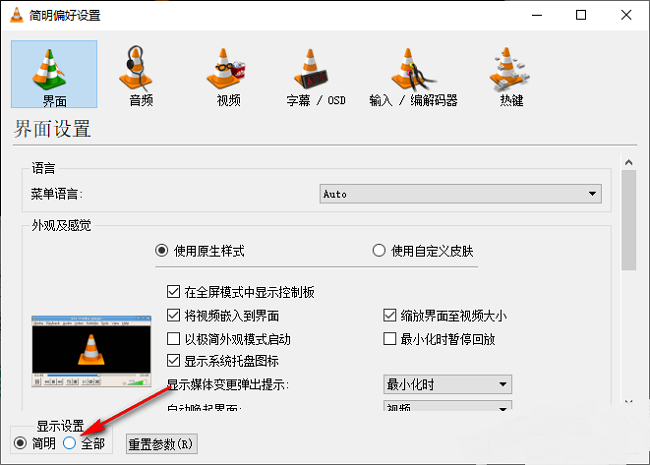Toggle 显示系统托盘图标 checkbox
The width and height of the screenshot is (650, 465).
click(173, 361)
